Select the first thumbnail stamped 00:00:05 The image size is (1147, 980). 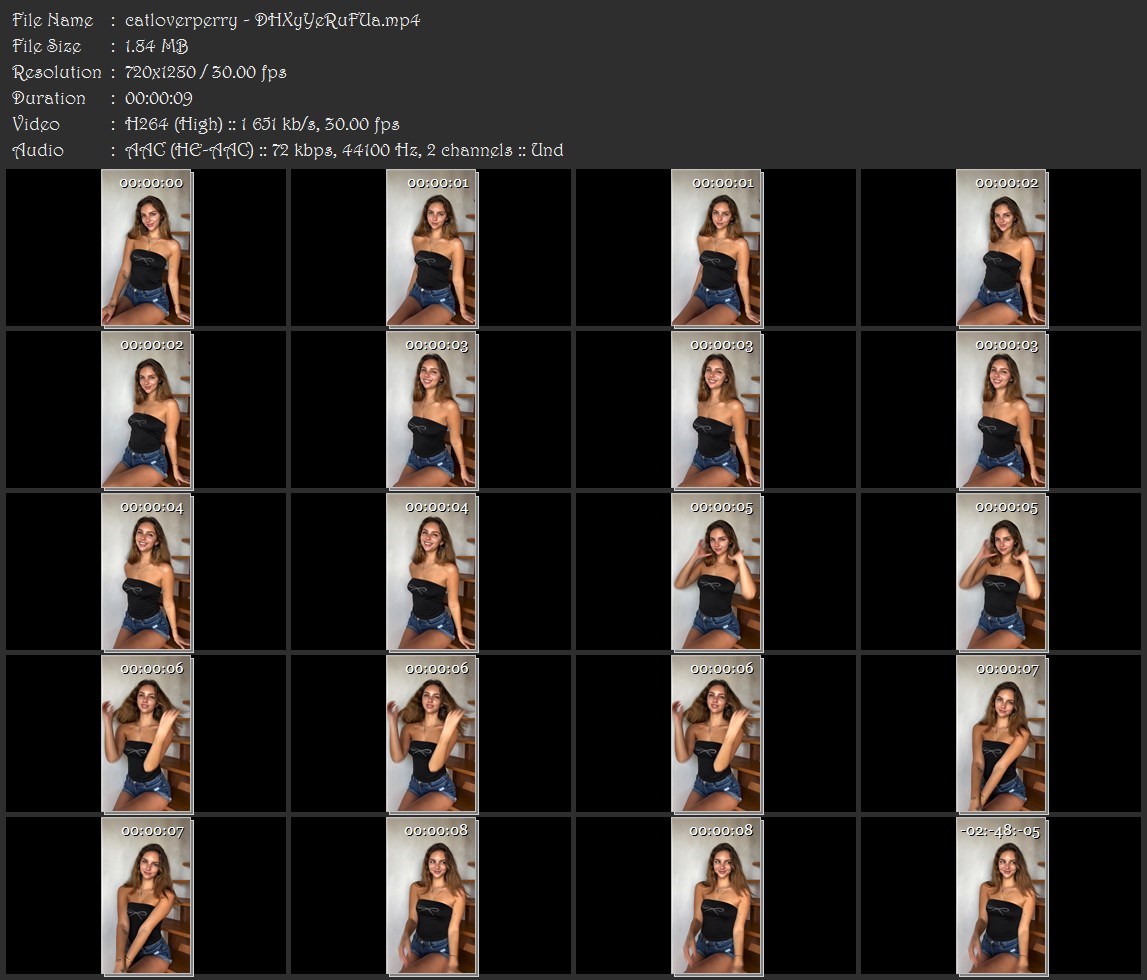[717, 572]
